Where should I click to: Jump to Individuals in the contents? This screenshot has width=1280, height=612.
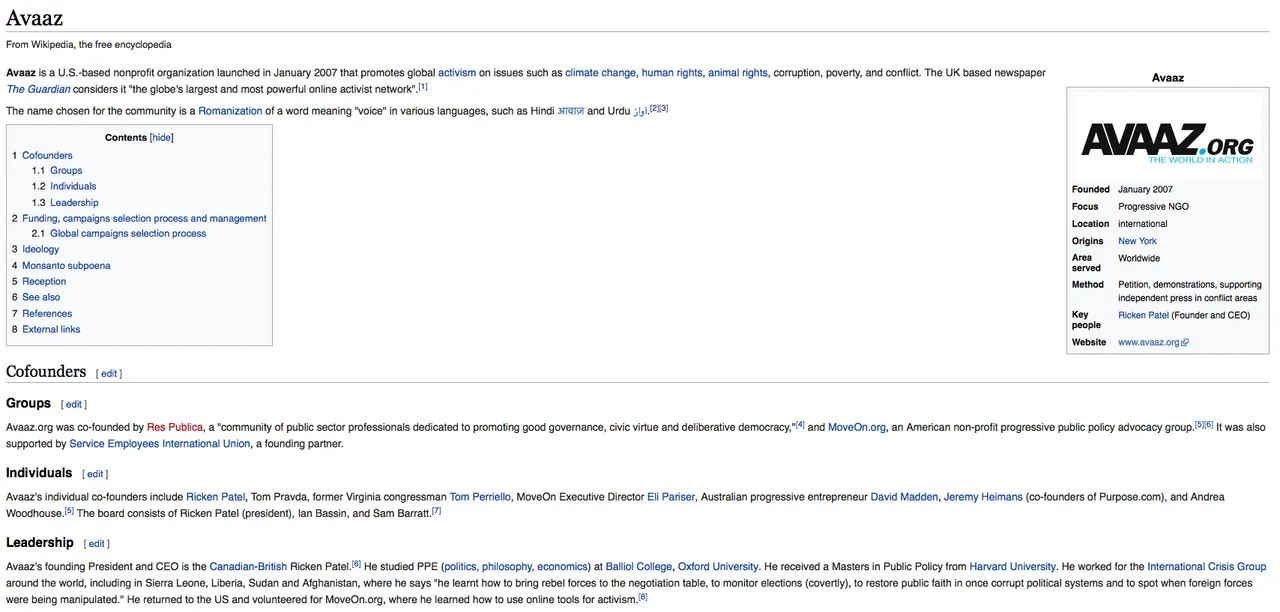click(x=73, y=187)
